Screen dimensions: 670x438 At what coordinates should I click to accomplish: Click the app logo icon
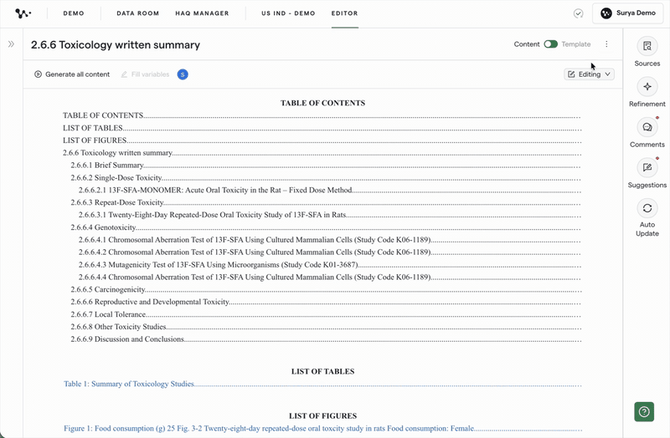click(x=23, y=13)
